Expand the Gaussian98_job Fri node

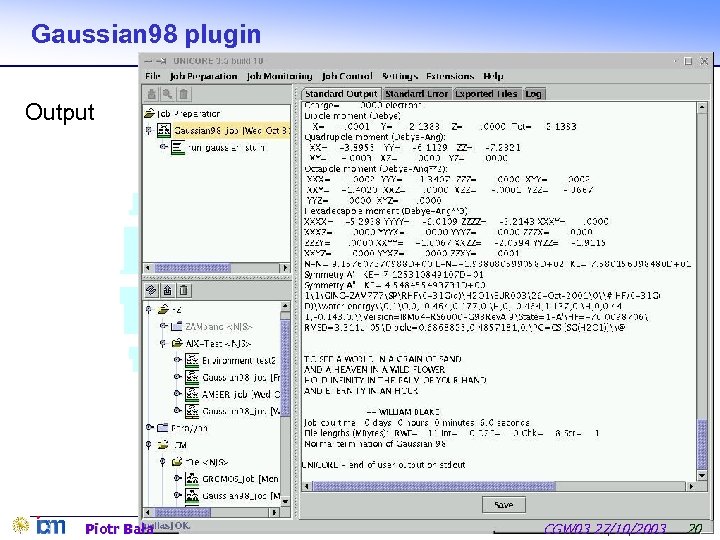[x=177, y=377]
